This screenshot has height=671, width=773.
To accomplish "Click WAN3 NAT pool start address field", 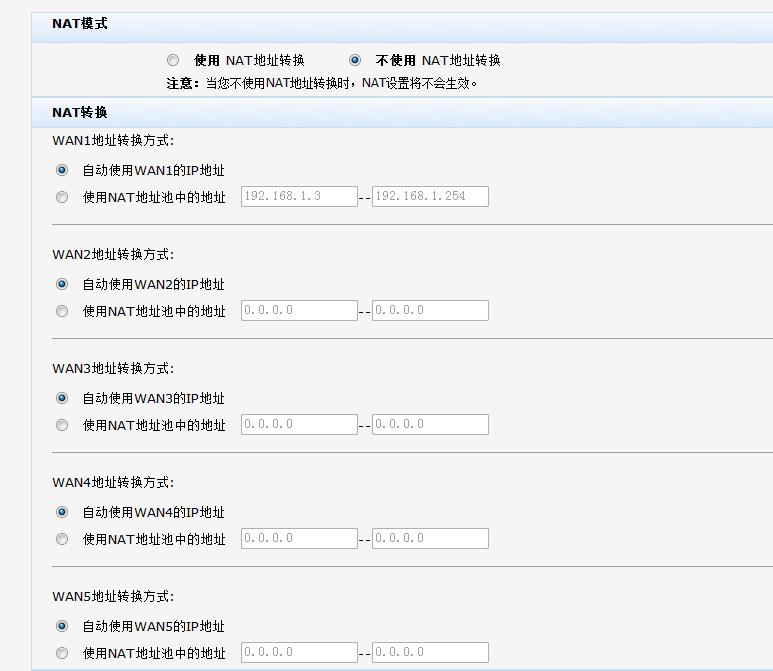I will 299,424.
